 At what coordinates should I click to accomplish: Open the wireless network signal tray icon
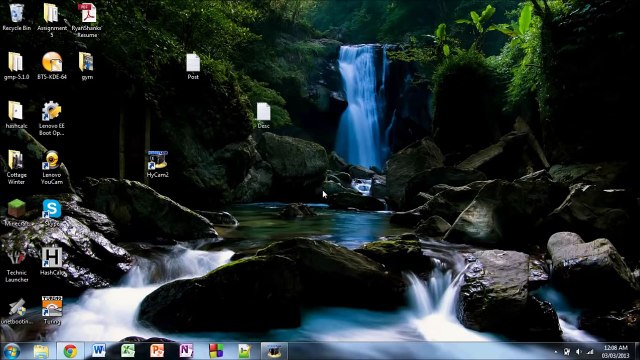tap(590, 351)
